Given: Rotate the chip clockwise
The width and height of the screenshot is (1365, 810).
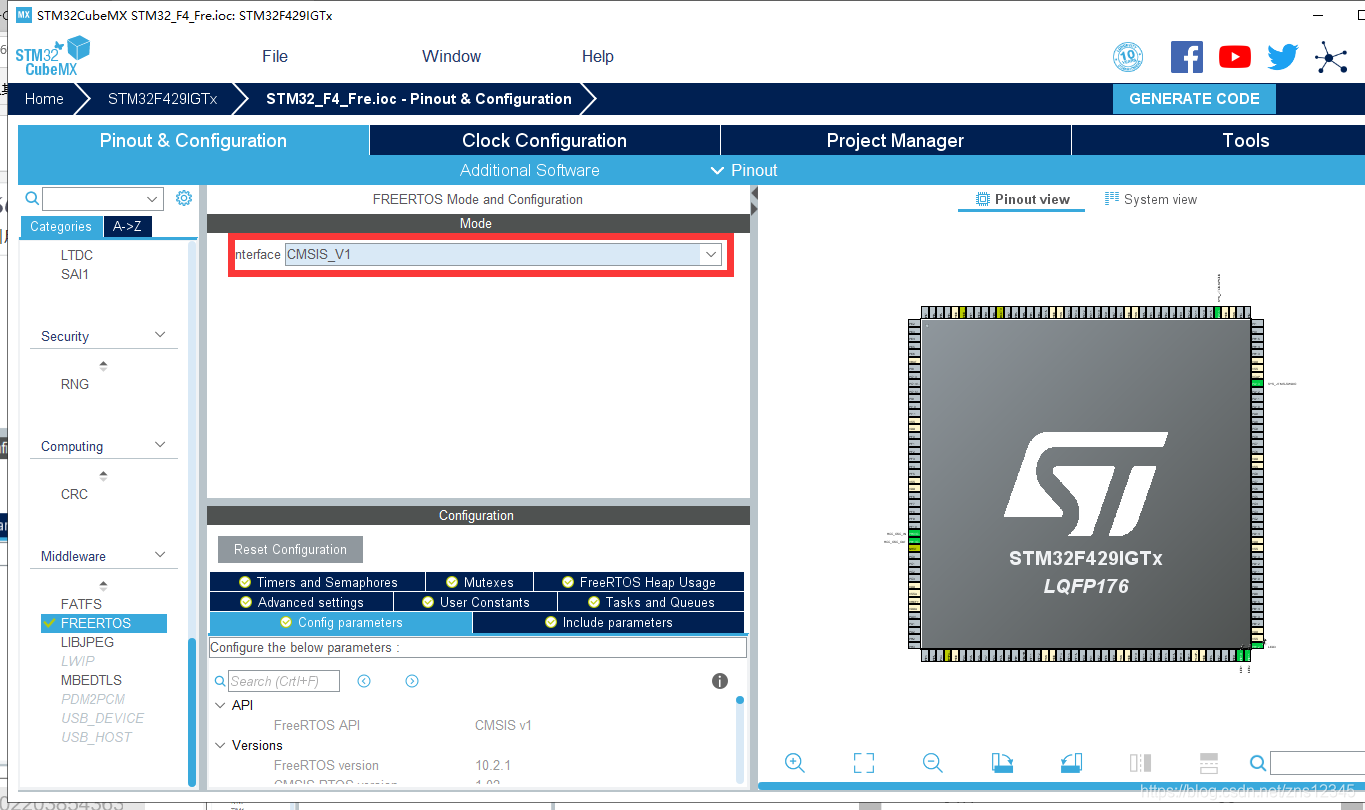Looking at the screenshot, I should coord(1002,762).
